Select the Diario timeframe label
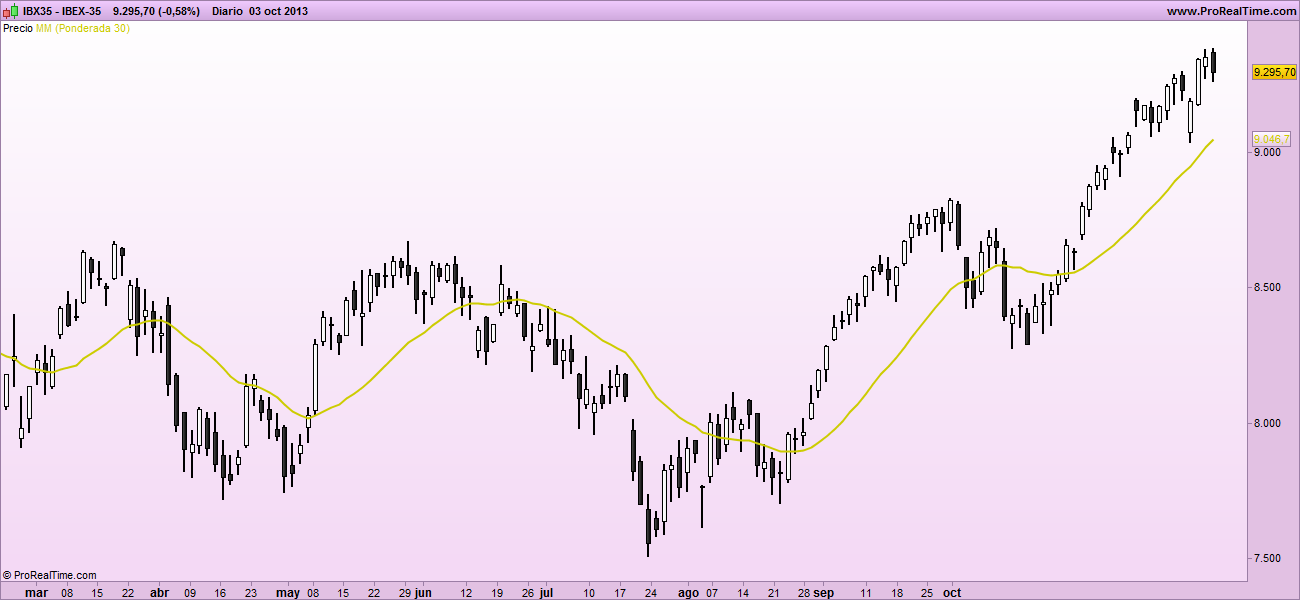Image resolution: width=1300 pixels, height=600 pixels. tap(227, 11)
